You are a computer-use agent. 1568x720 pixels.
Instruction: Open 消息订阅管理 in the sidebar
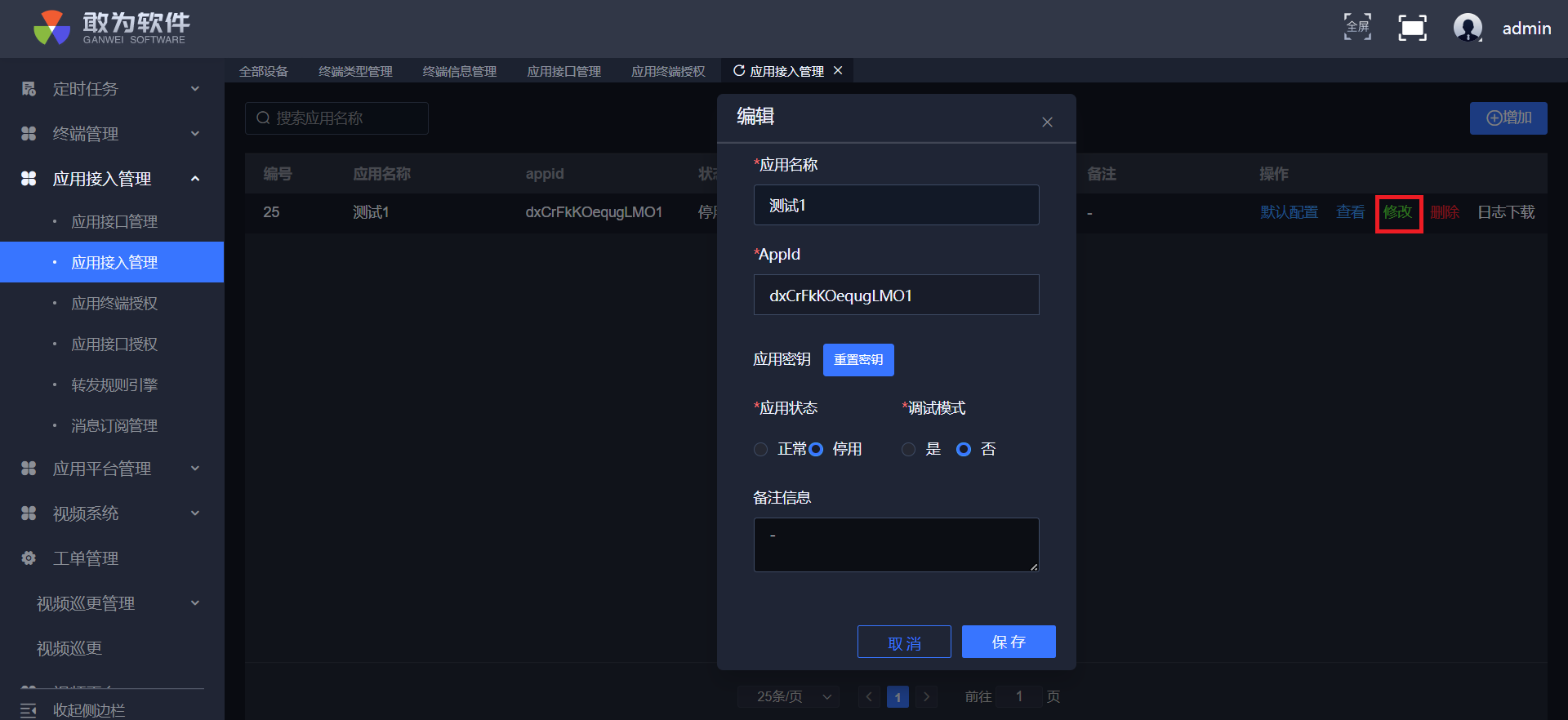[x=114, y=426]
